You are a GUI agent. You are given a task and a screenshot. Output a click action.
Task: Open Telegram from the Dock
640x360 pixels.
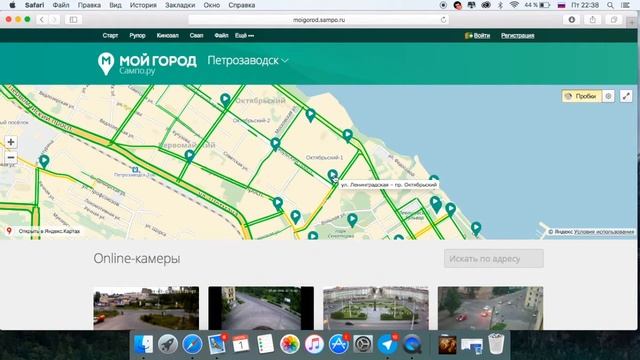(x=387, y=344)
